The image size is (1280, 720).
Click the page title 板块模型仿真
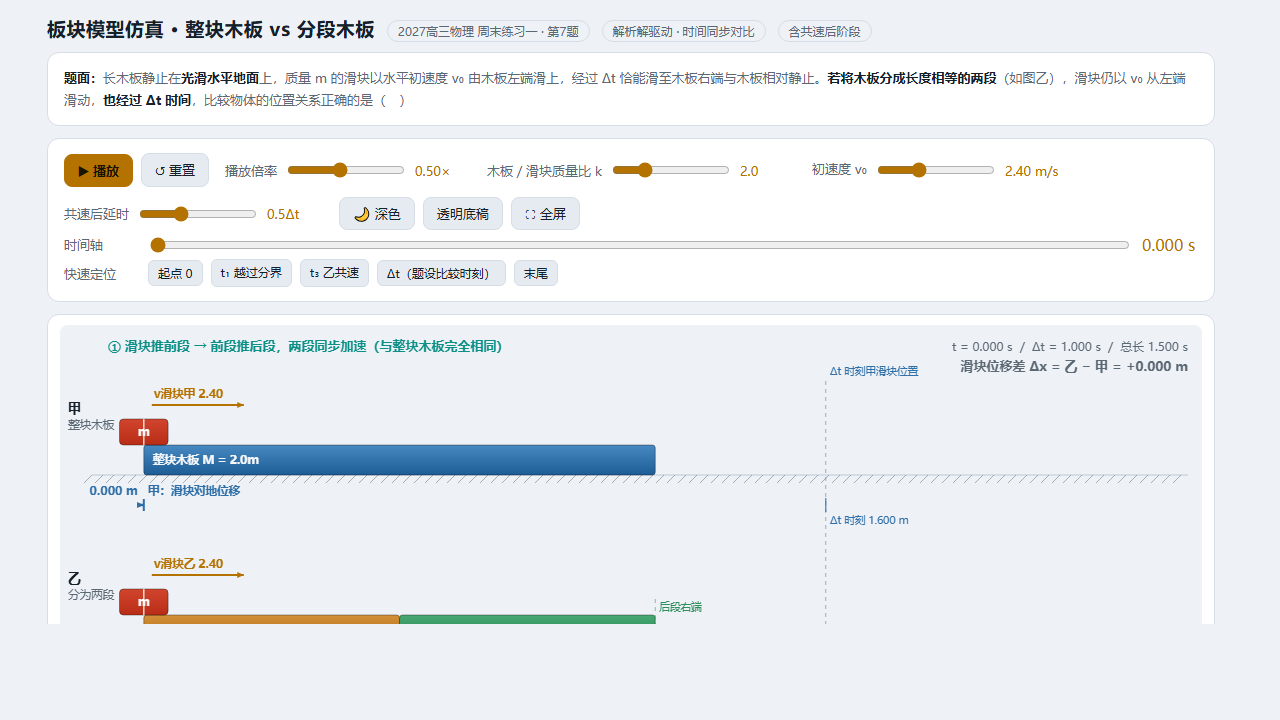click(210, 30)
